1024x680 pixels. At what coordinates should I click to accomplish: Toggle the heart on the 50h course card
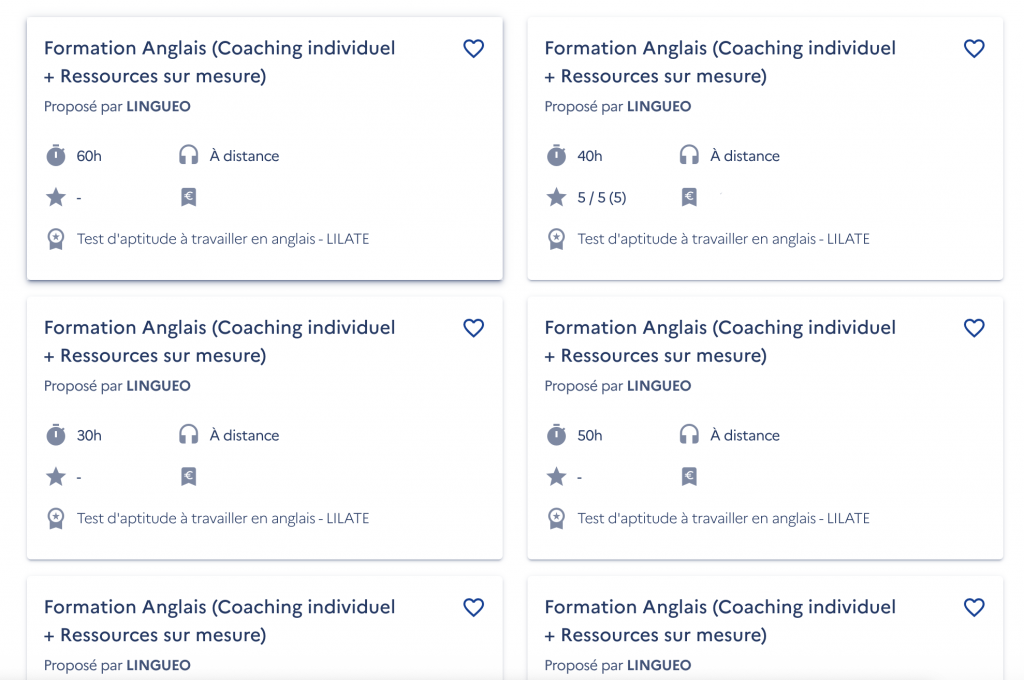[x=974, y=328]
